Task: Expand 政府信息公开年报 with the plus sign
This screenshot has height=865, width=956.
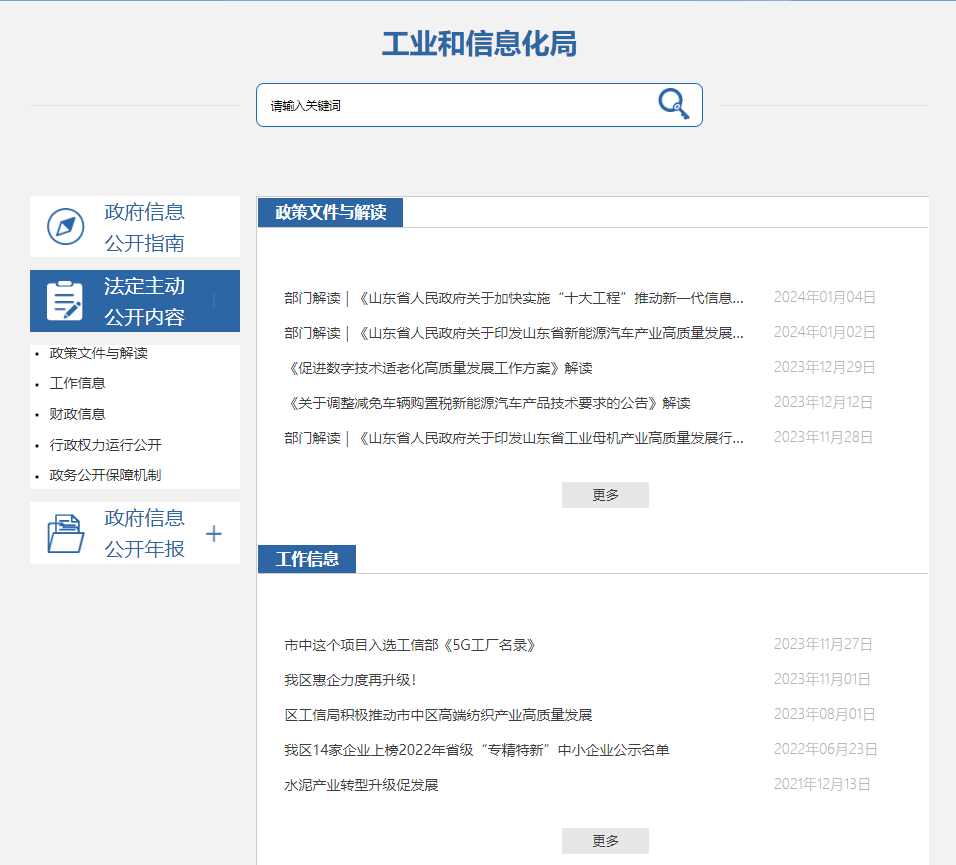Action: (x=214, y=534)
